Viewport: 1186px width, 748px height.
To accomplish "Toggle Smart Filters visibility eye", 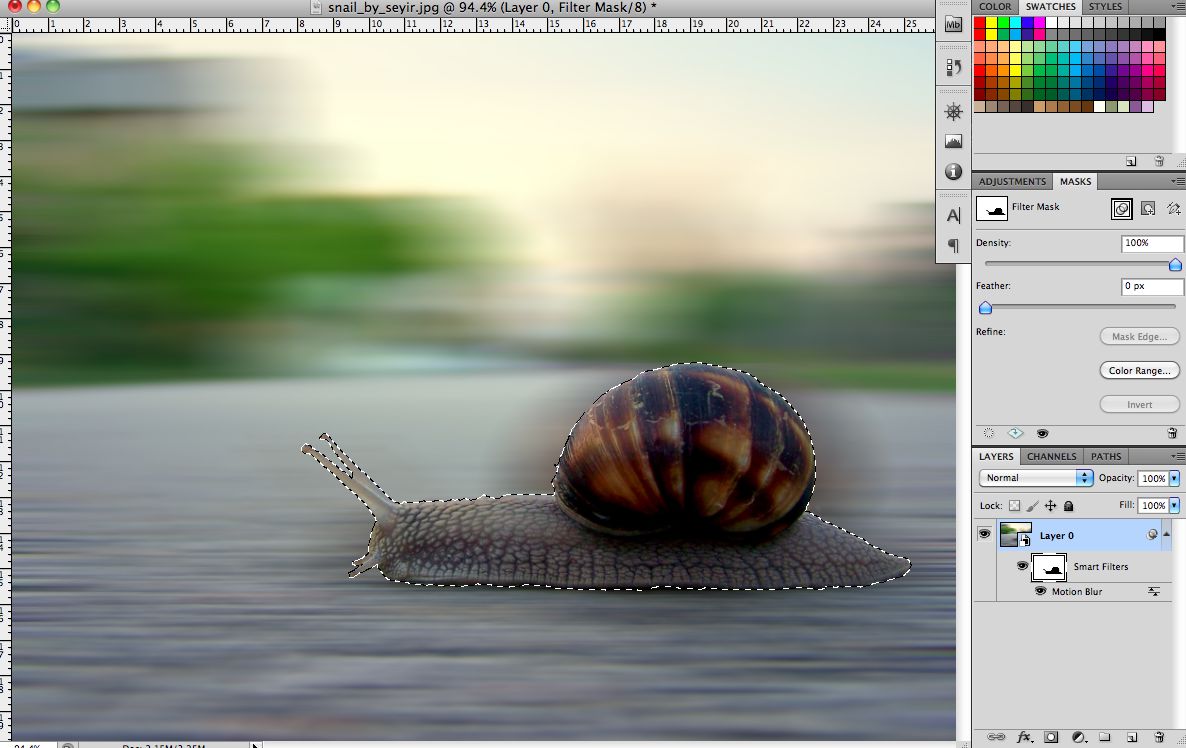I will 1022,566.
